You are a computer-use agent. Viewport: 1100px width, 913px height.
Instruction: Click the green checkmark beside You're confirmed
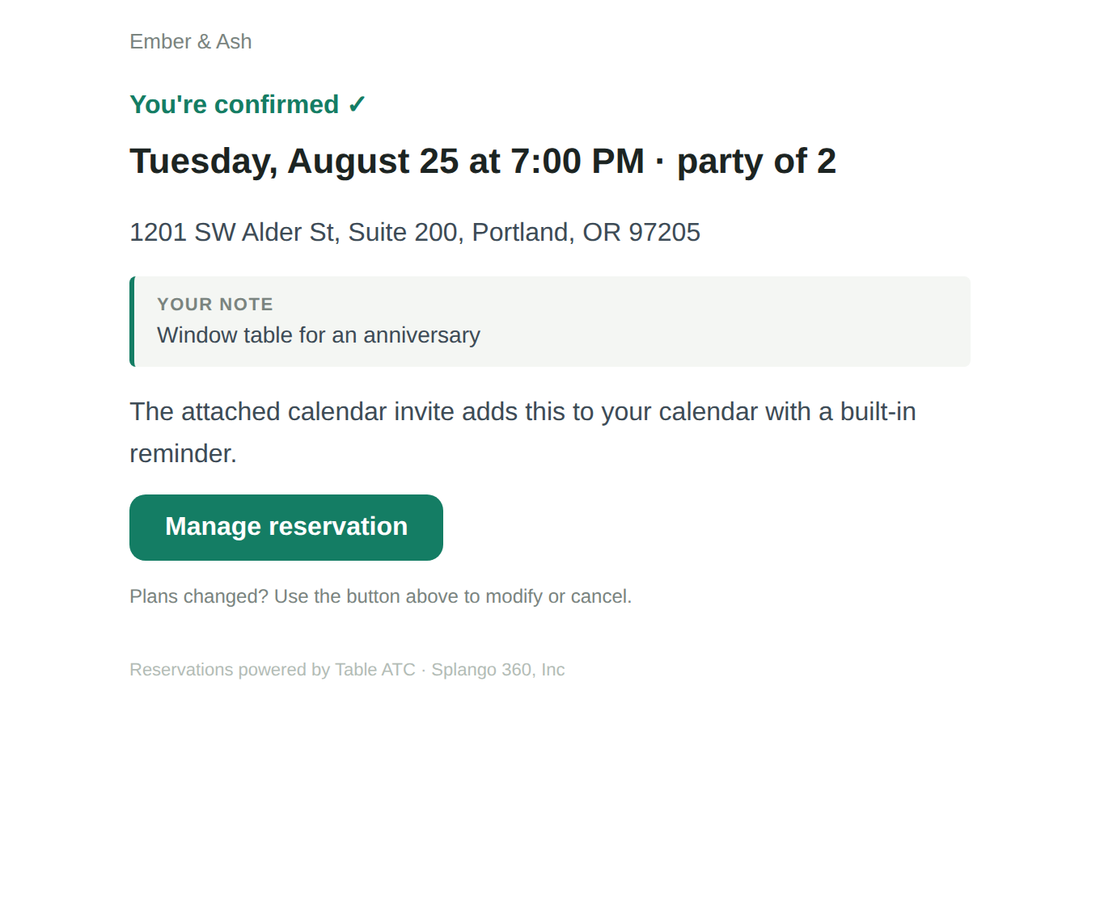(356, 105)
